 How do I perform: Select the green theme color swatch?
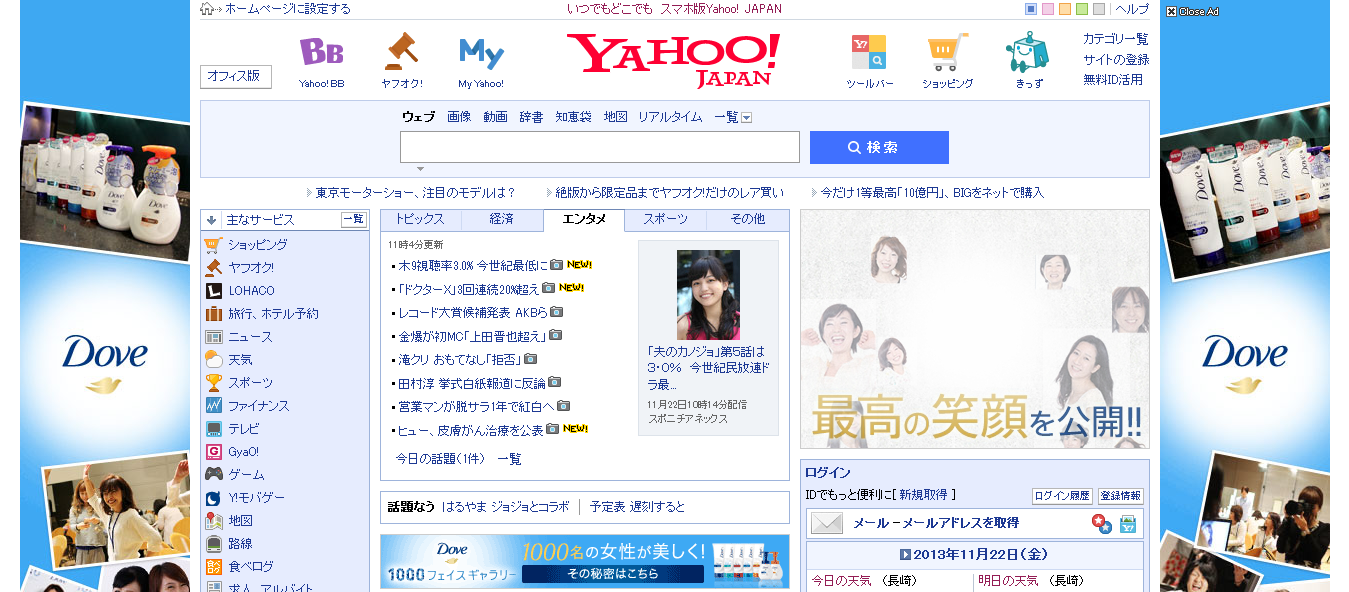coord(1082,9)
